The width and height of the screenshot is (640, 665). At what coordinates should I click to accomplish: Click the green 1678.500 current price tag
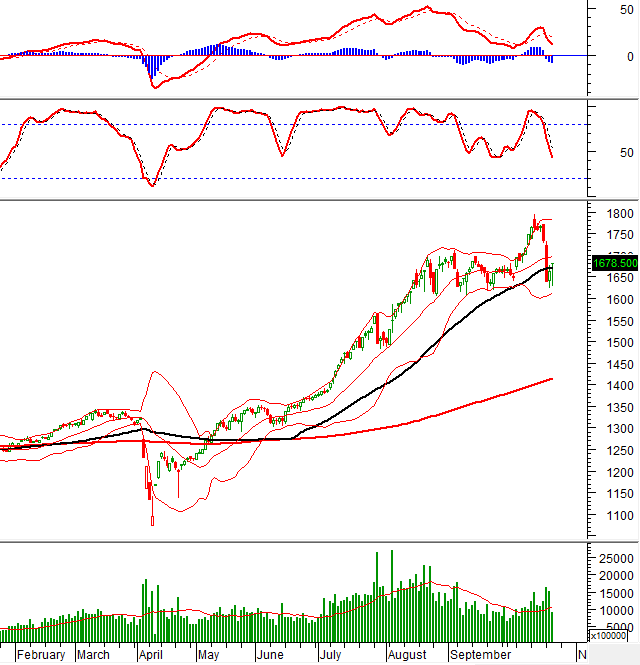[x=615, y=263]
